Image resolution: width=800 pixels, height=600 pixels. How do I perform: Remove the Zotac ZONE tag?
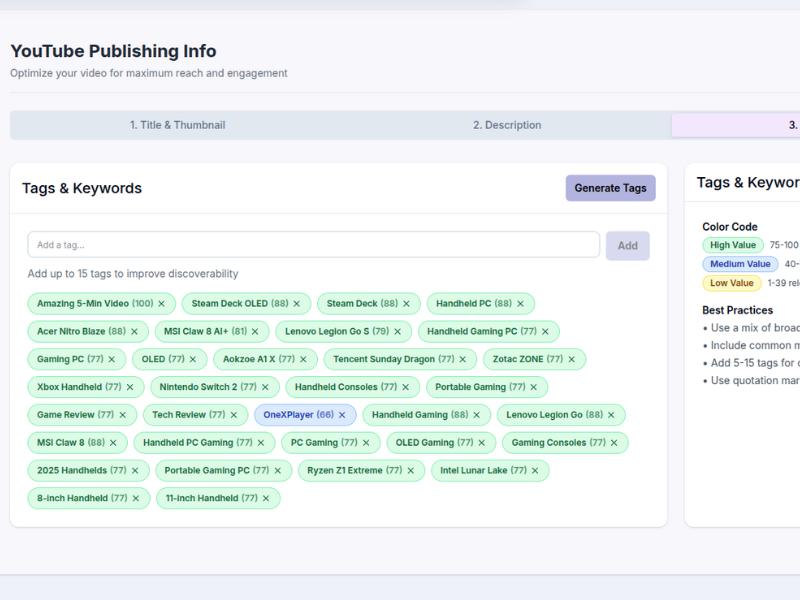pyautogui.click(x=571, y=359)
